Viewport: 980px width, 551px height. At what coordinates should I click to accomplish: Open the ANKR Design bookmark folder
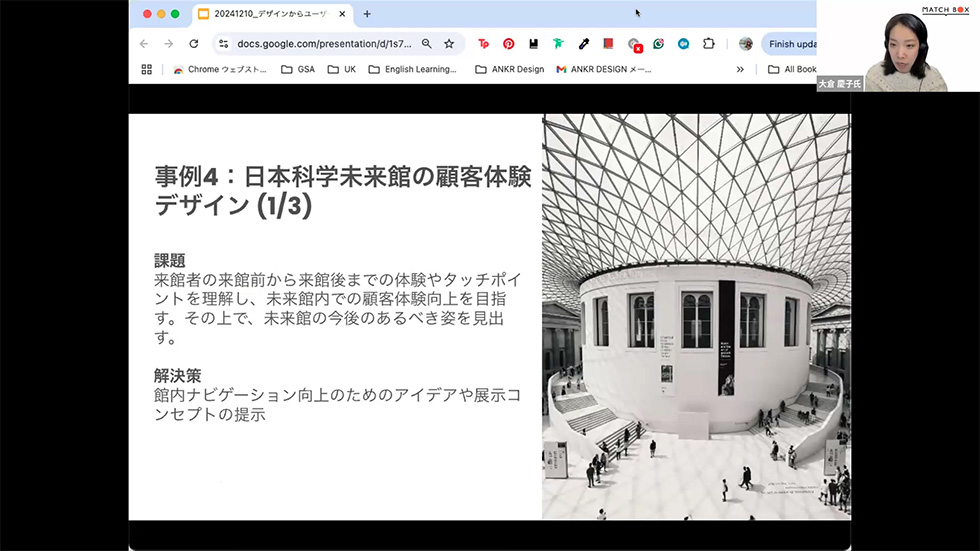click(x=509, y=69)
